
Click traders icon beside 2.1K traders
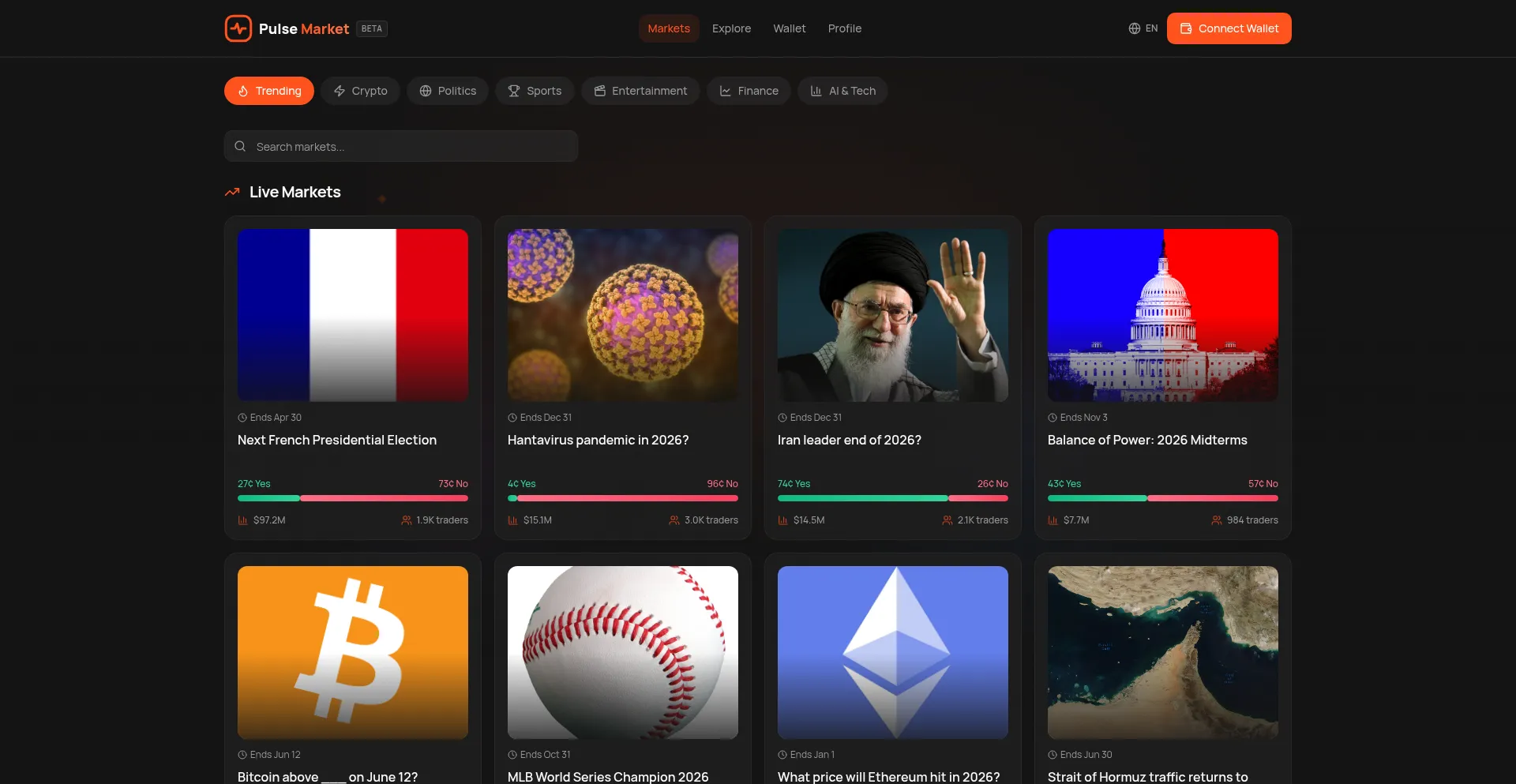[x=947, y=520]
